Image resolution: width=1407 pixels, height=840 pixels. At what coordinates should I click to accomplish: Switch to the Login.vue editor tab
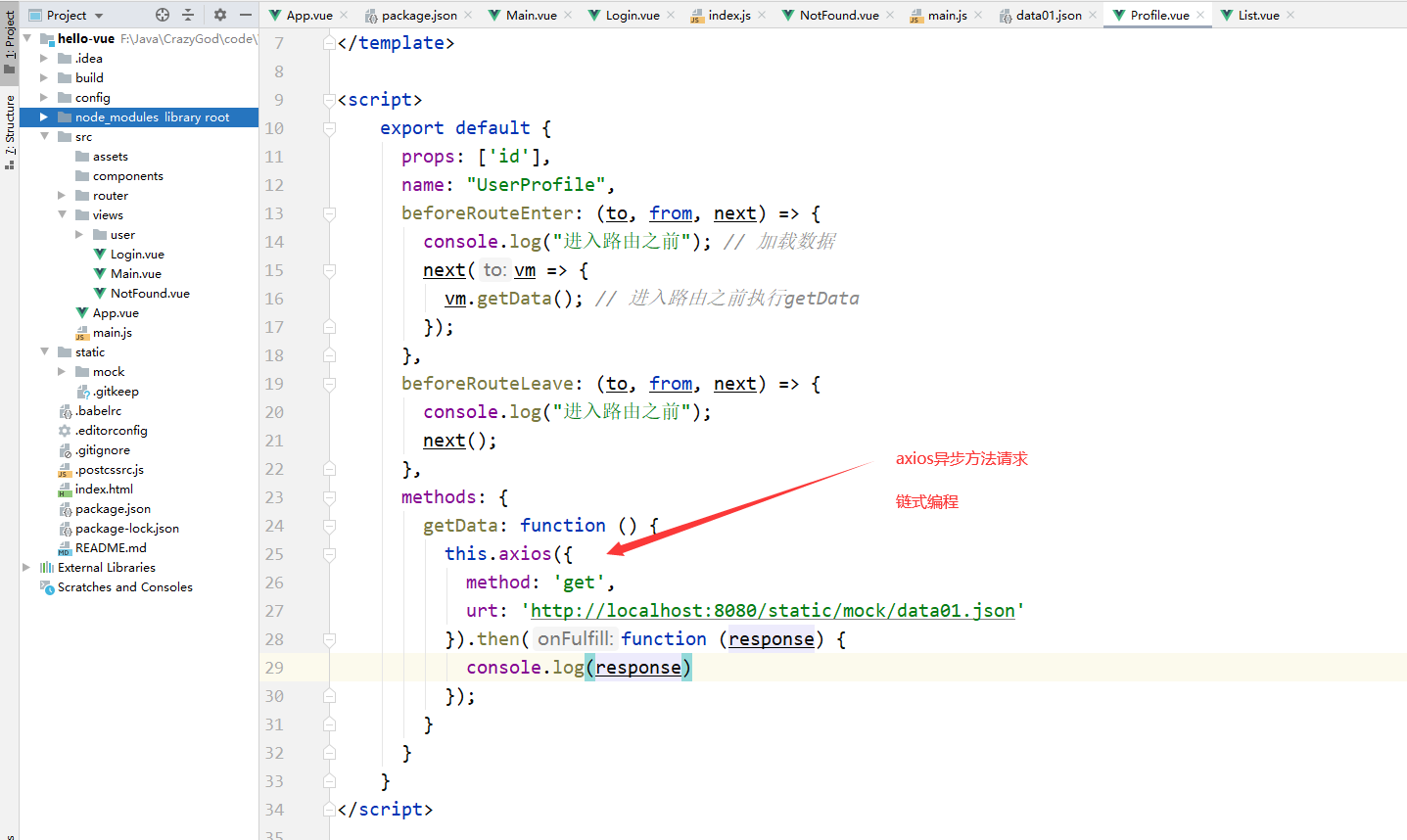click(x=624, y=15)
